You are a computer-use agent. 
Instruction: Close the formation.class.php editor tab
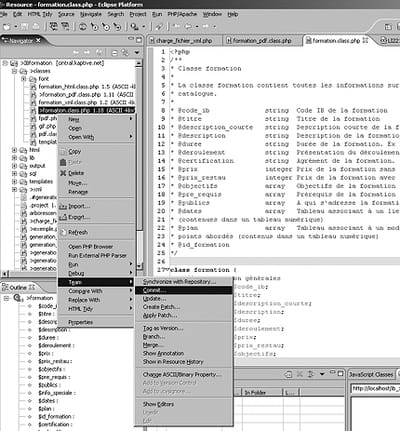[x=365, y=40]
